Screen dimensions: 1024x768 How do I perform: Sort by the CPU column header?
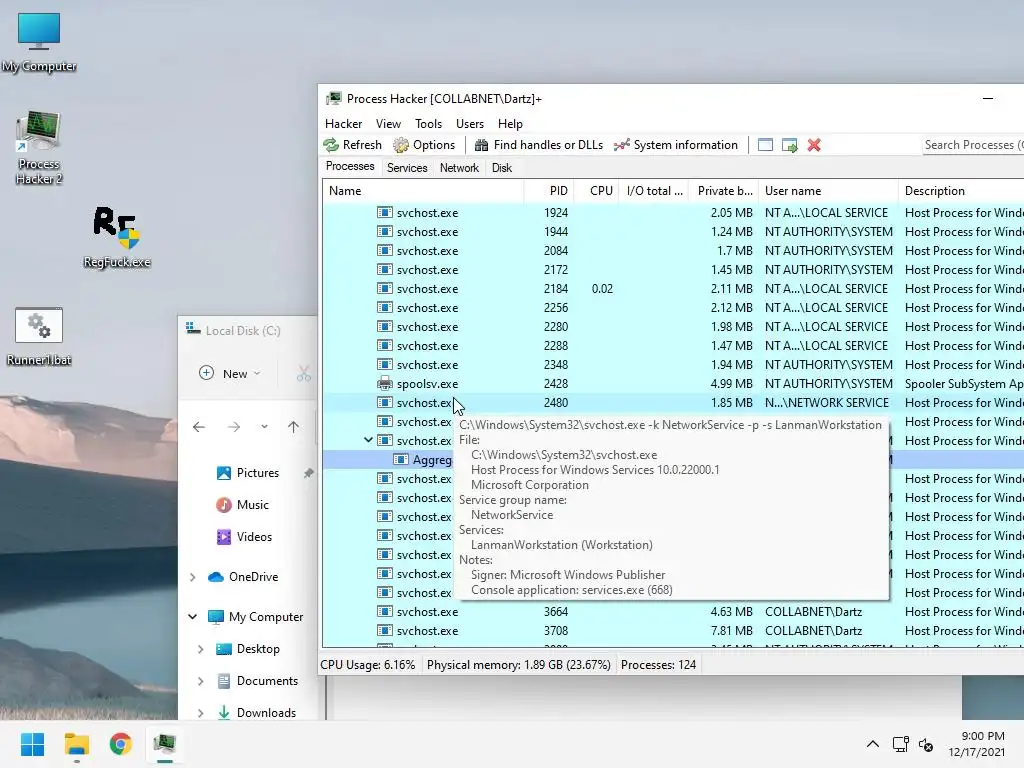pyautogui.click(x=596, y=191)
